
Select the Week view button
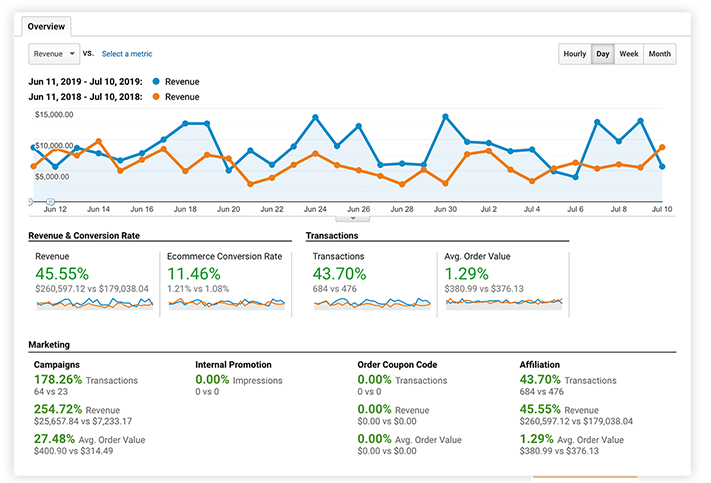[628, 54]
